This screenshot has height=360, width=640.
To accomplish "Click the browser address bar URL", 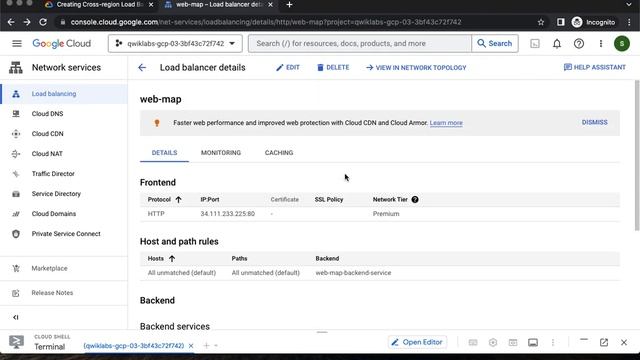I will (266, 22).
